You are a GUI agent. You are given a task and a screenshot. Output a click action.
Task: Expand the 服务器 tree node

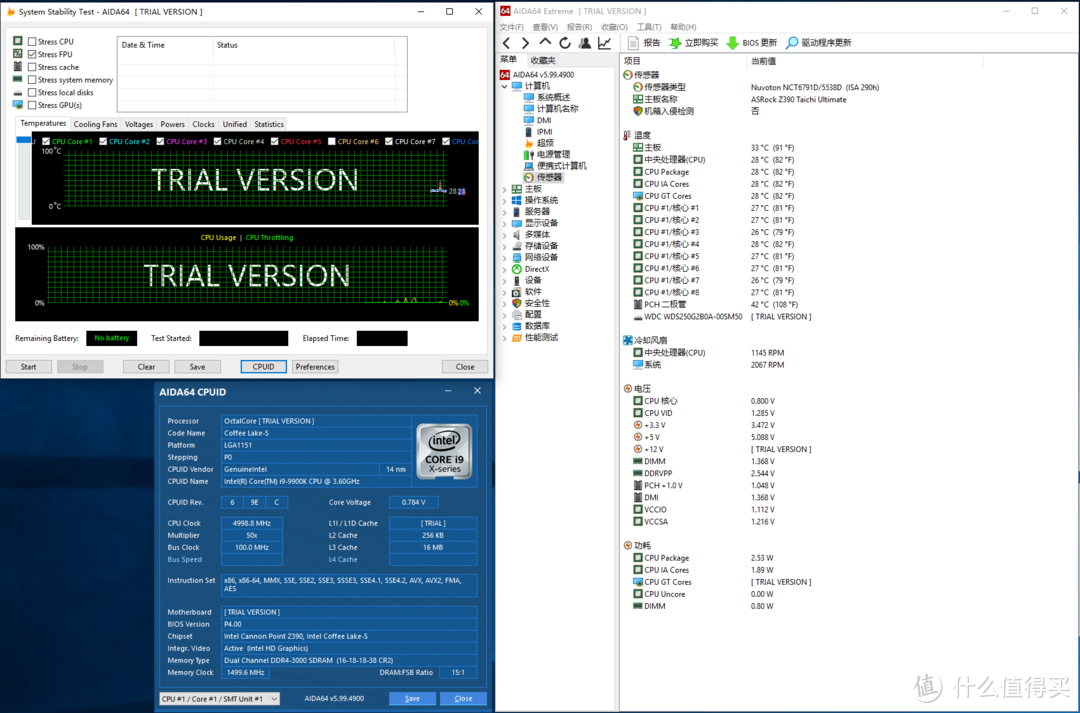pyautogui.click(x=505, y=211)
